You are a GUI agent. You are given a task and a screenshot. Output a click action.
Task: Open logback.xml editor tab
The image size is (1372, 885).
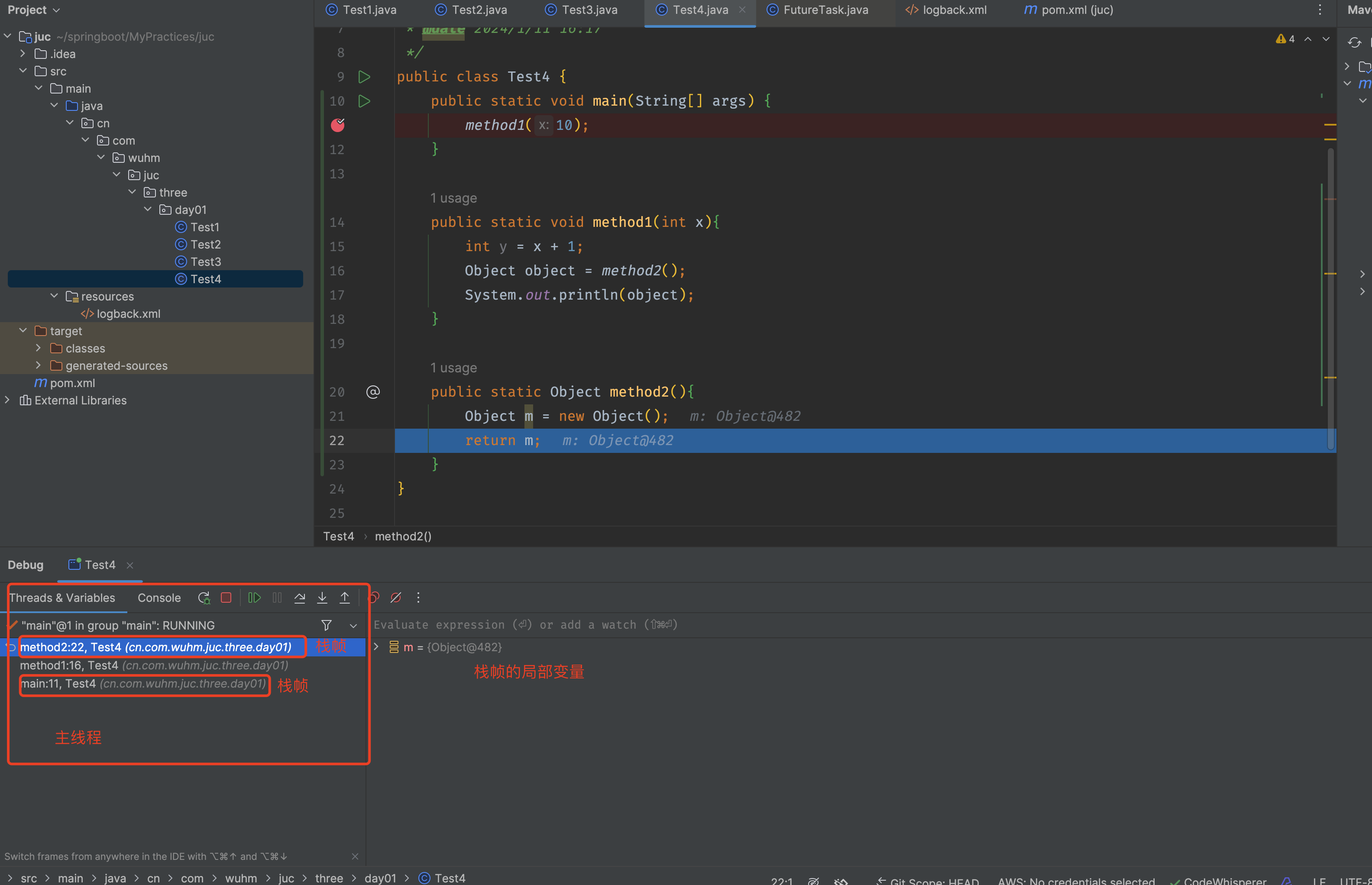(x=946, y=10)
